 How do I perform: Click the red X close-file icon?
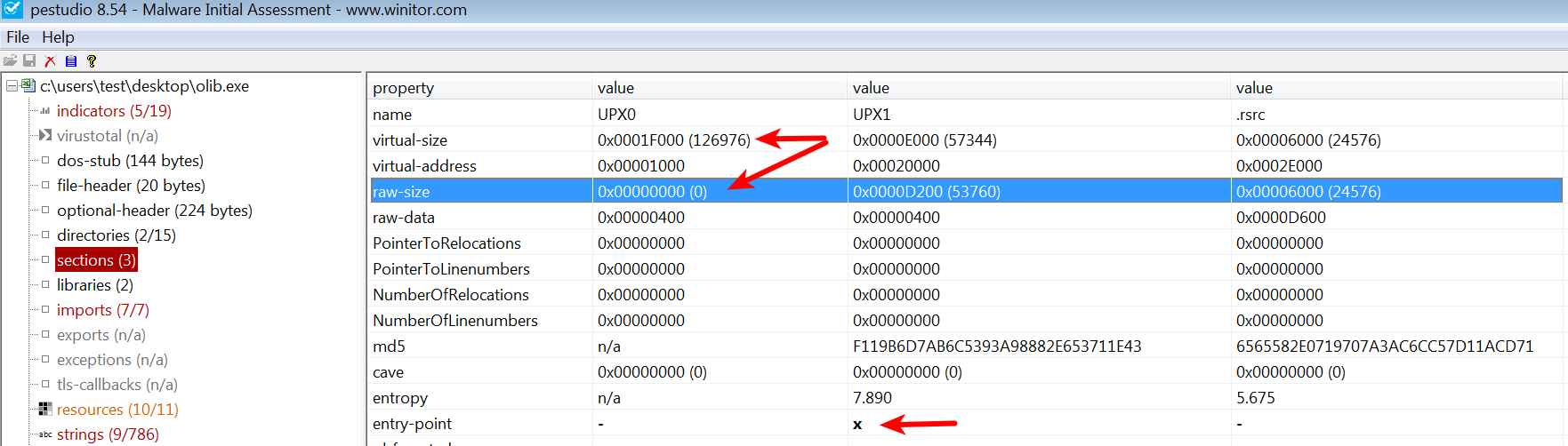(x=50, y=60)
